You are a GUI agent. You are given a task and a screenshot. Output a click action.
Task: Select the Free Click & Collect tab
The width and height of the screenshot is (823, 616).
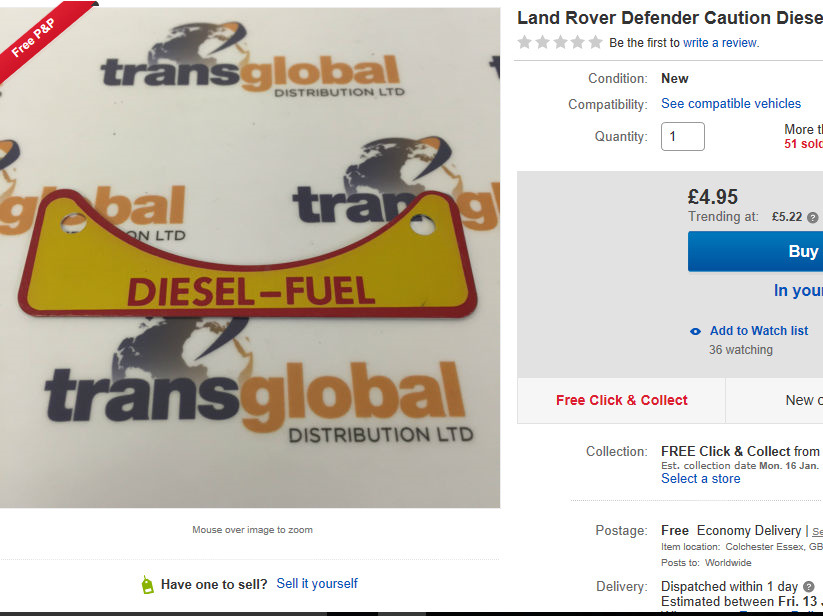[621, 400]
